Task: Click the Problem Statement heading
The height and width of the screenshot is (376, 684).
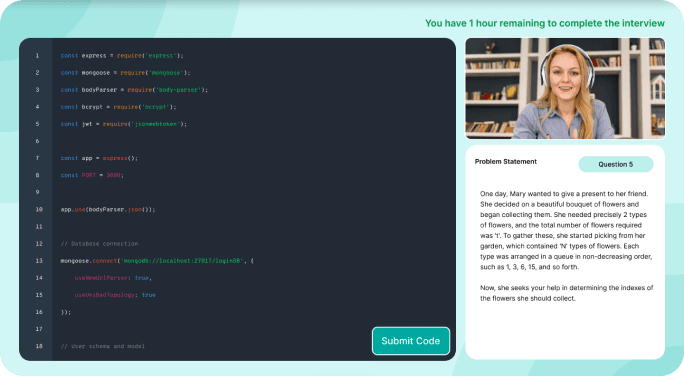Action: pyautogui.click(x=506, y=161)
